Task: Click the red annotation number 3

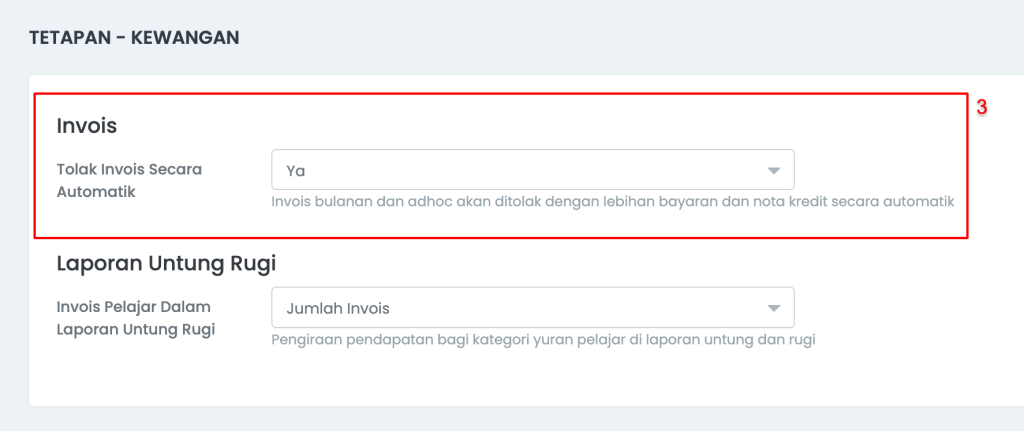Action: [x=982, y=108]
